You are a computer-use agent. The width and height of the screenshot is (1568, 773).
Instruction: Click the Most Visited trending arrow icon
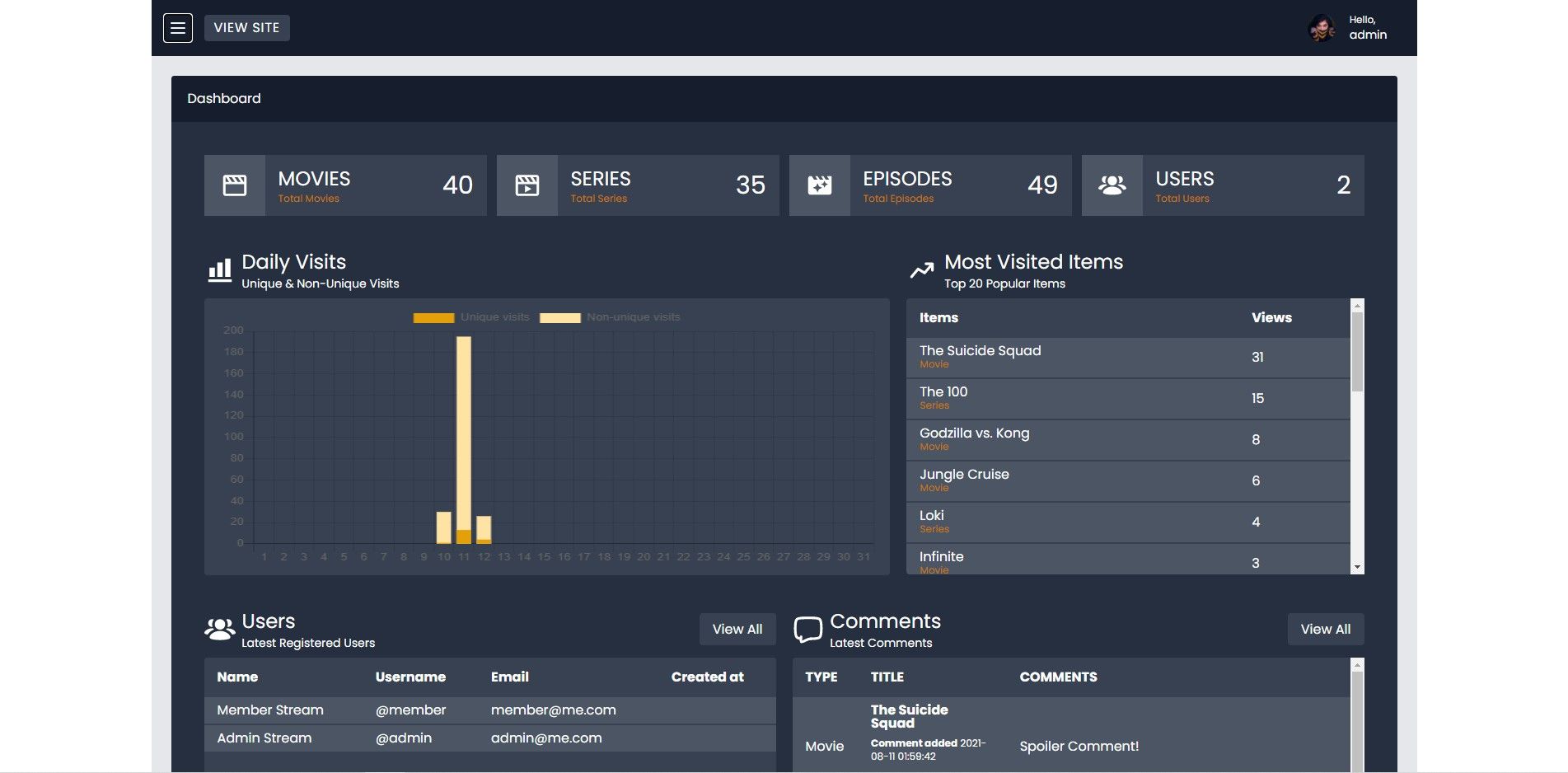[922, 270]
